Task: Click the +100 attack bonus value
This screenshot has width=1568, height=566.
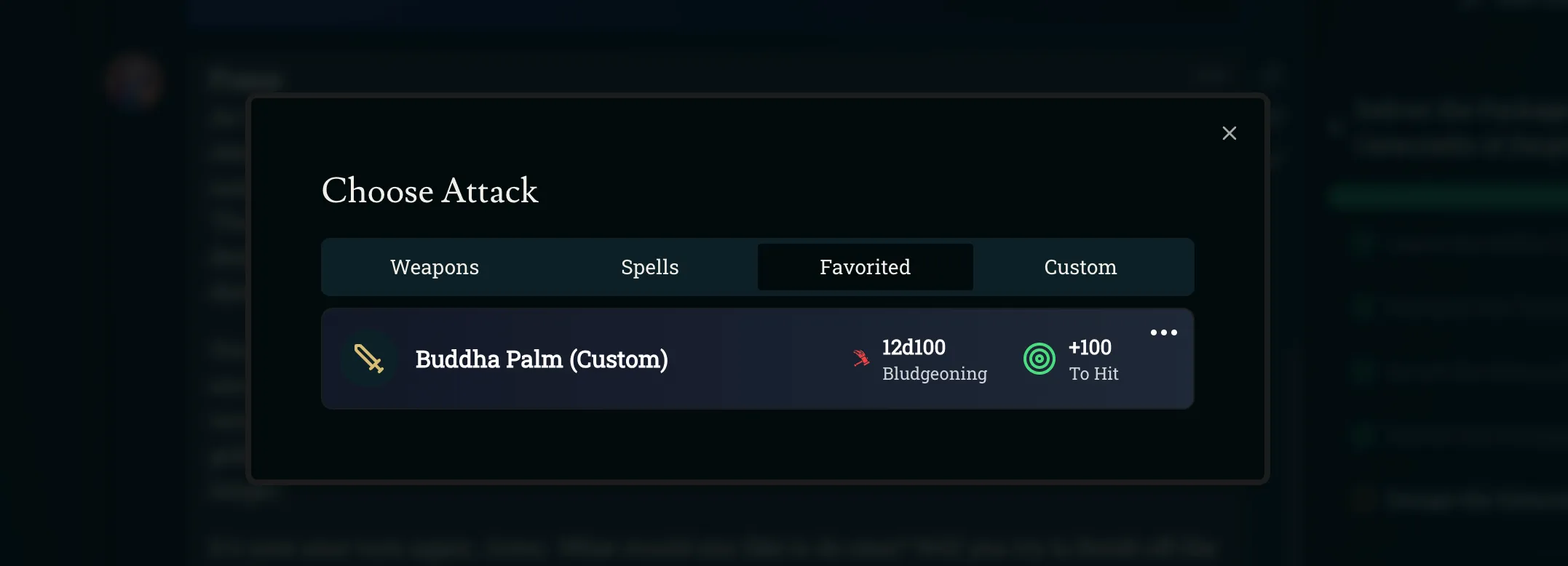Action: pos(1089,347)
